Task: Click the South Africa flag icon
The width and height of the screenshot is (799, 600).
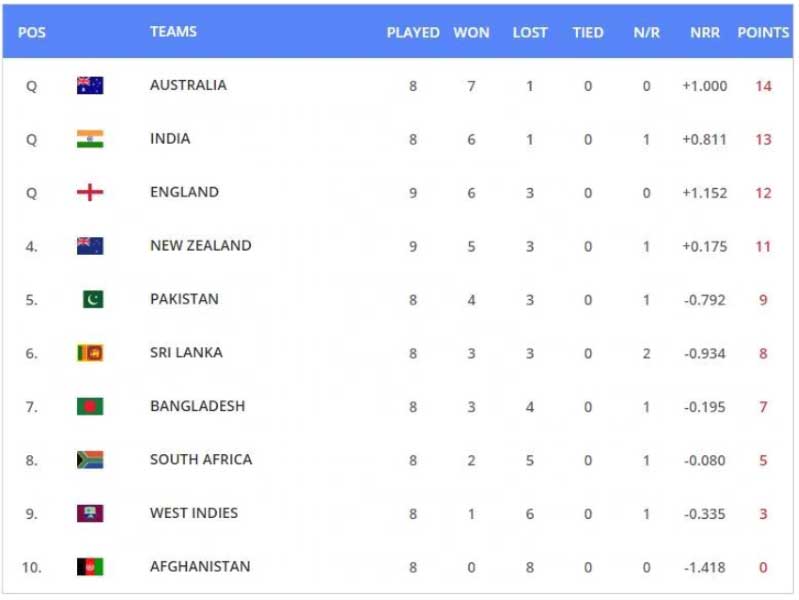Action: point(90,460)
